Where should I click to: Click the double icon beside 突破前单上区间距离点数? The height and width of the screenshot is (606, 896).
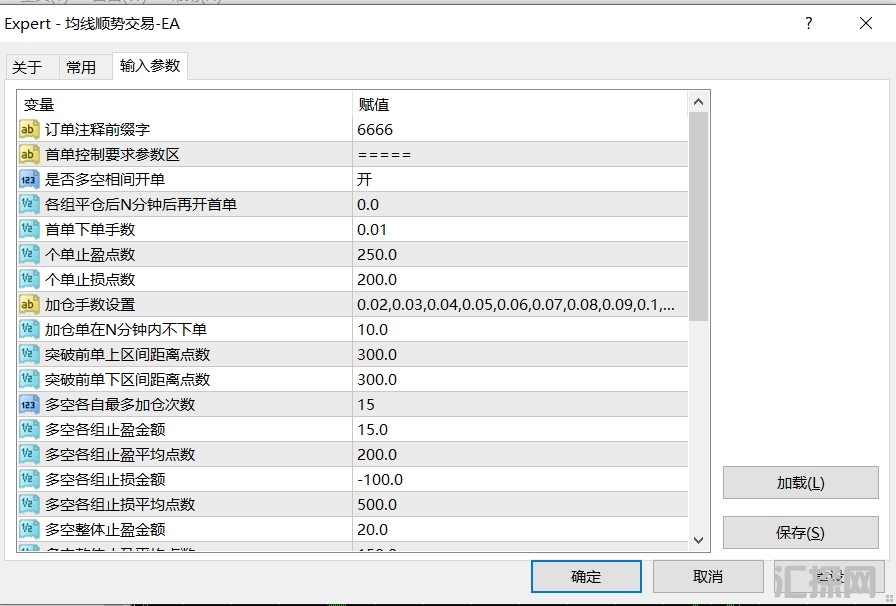point(29,355)
